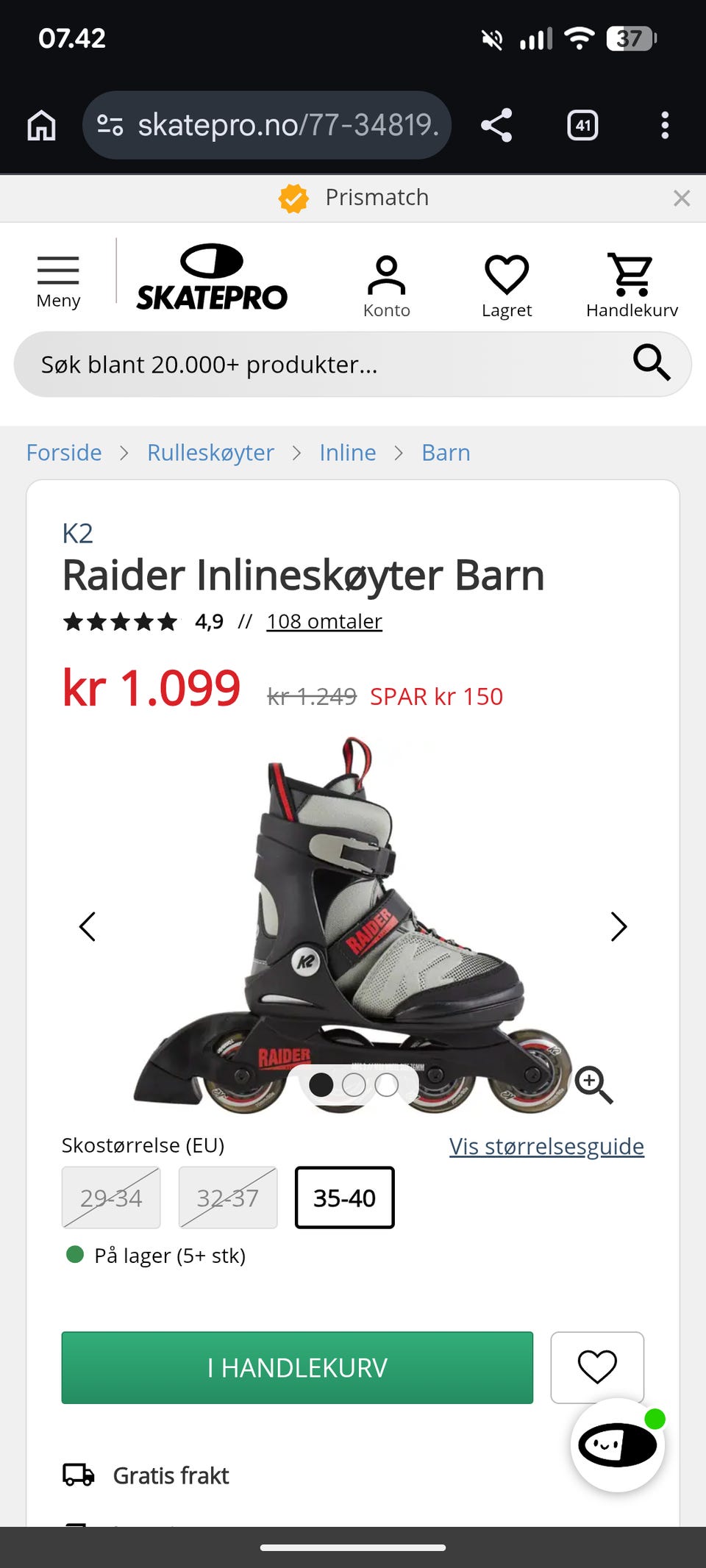The height and width of the screenshot is (1568, 706).
Task: Open the chat assistant bubble
Action: [x=618, y=1445]
